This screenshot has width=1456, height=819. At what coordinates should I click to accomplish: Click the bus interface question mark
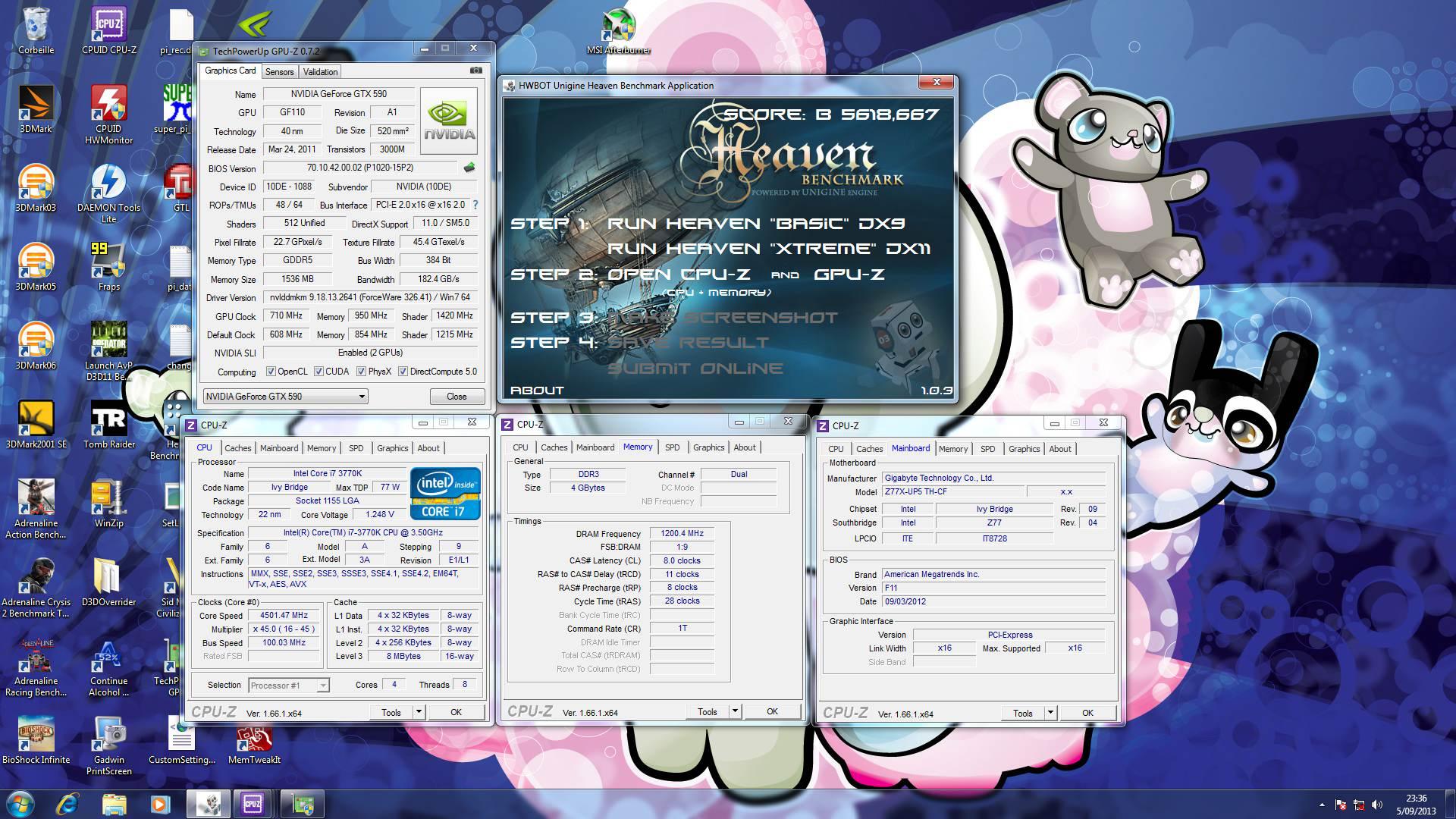click(475, 205)
